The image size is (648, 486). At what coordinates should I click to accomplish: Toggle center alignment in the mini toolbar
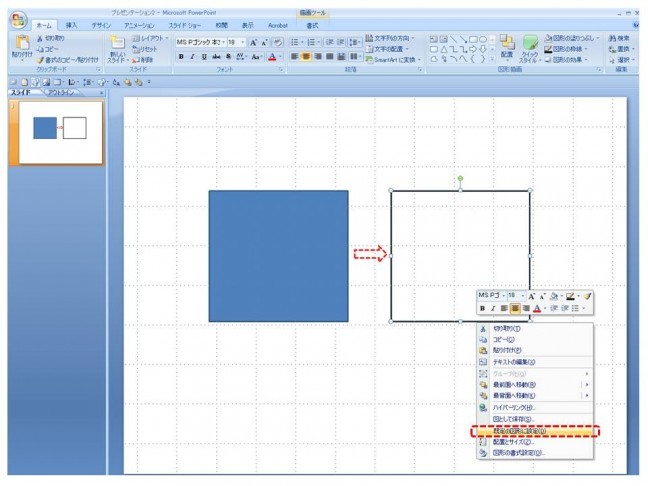(x=515, y=309)
